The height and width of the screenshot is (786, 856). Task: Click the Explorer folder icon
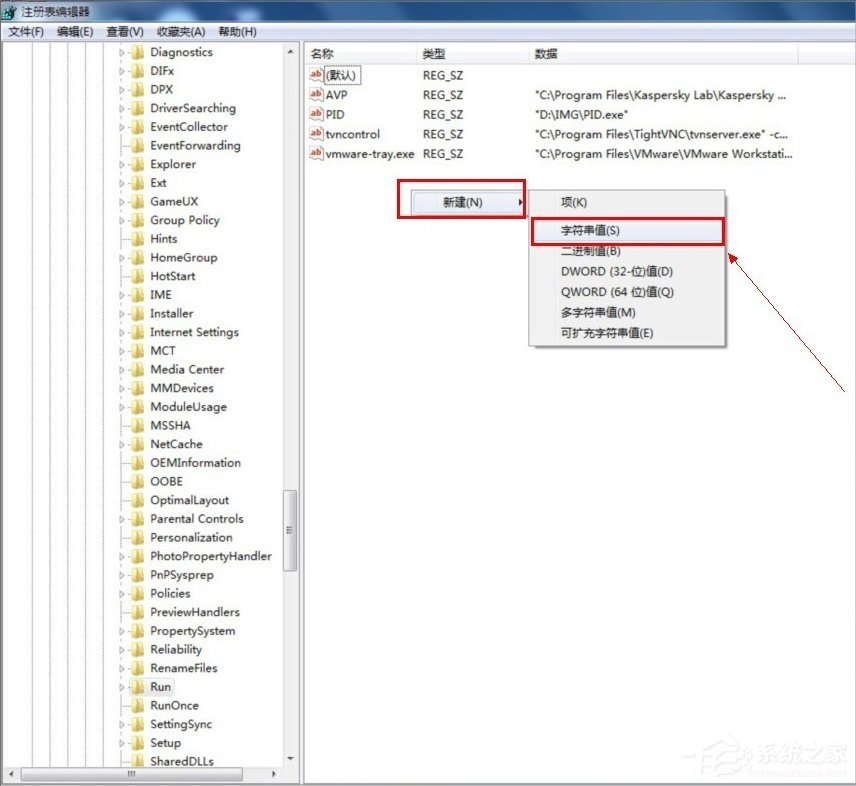[x=137, y=164]
